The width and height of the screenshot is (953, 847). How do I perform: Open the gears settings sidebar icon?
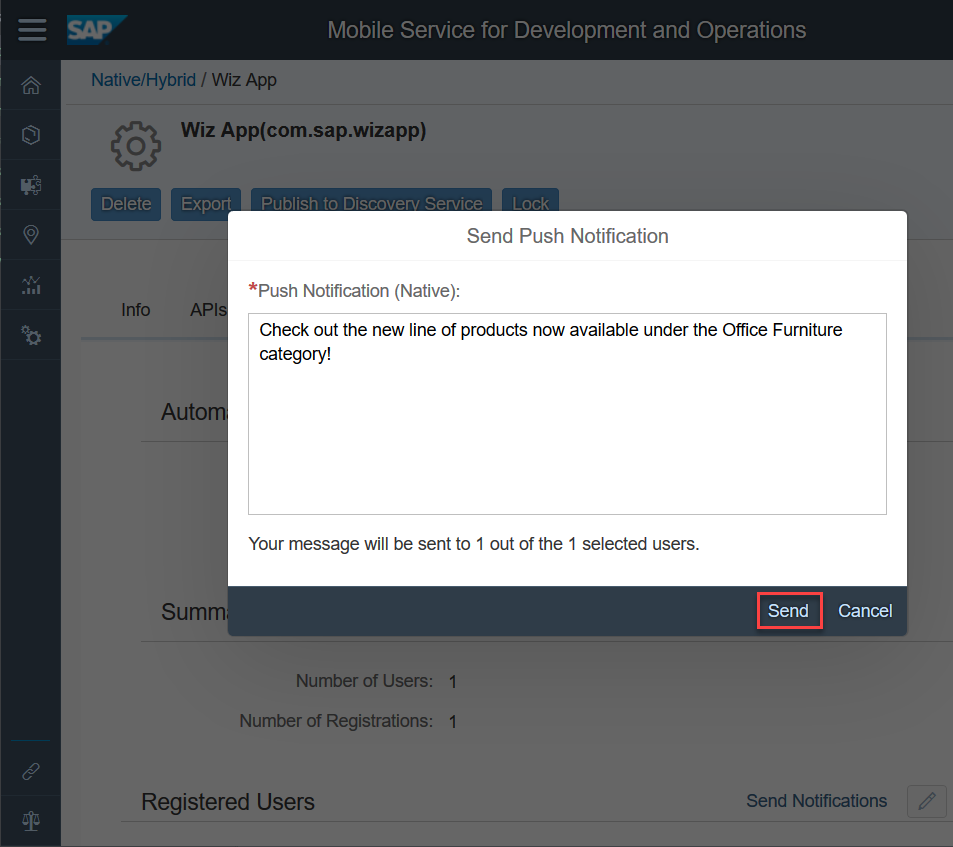(x=31, y=336)
